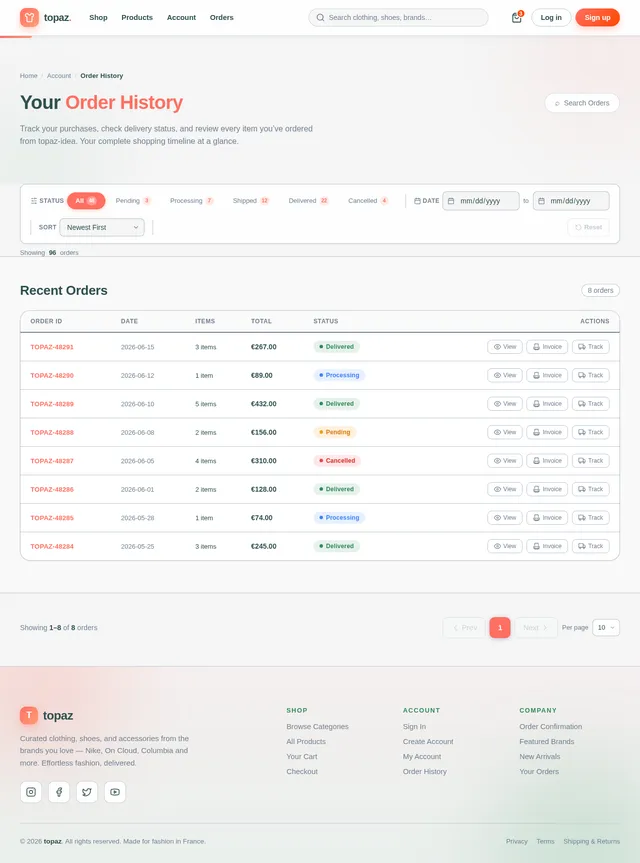
Task: Click calendar icon in start date field
Action: [451, 201]
